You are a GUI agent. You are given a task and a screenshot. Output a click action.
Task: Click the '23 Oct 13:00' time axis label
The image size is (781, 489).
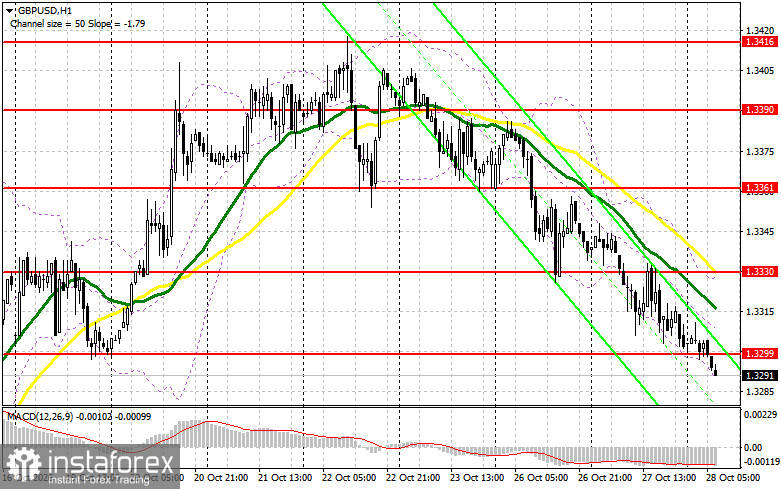(477, 478)
